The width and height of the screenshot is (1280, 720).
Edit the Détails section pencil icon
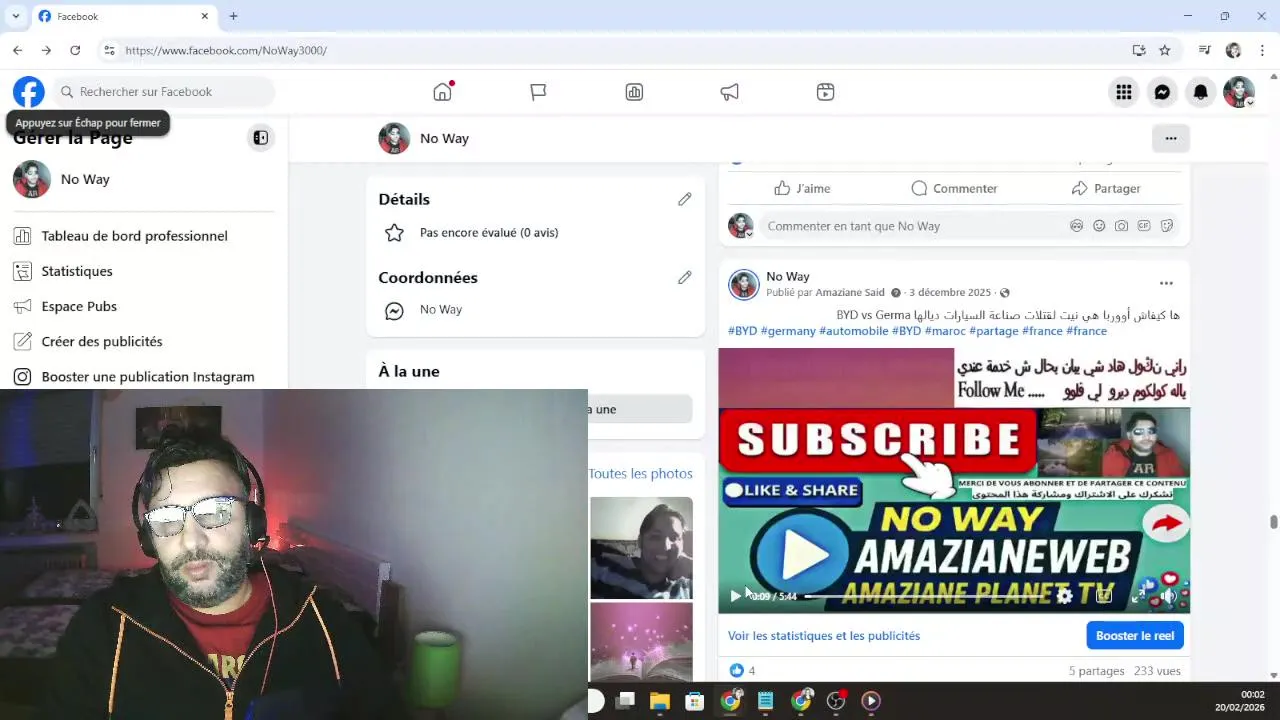(685, 199)
